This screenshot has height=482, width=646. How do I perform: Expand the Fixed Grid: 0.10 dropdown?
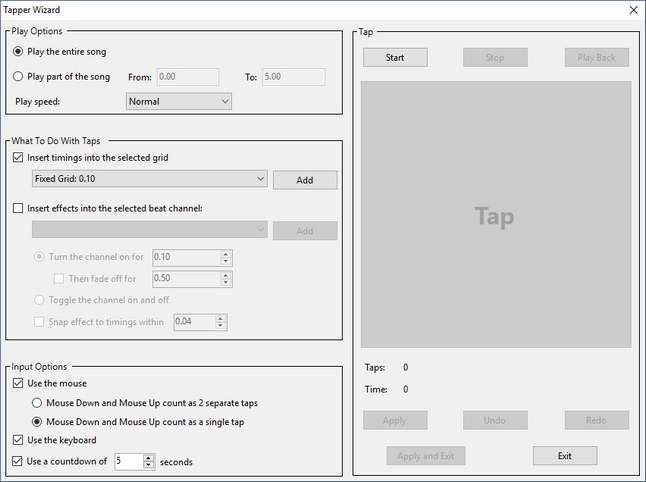[149, 179]
